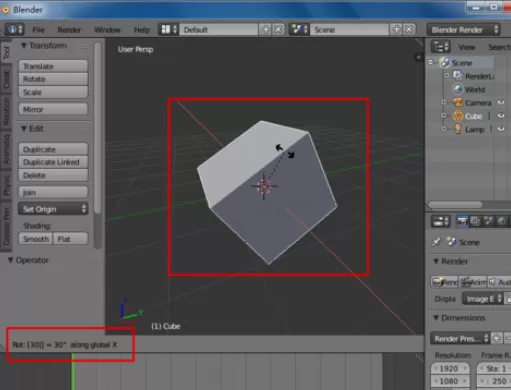Click the resolution Y field 1080
The height and width of the screenshot is (390, 511).
(x=450, y=381)
